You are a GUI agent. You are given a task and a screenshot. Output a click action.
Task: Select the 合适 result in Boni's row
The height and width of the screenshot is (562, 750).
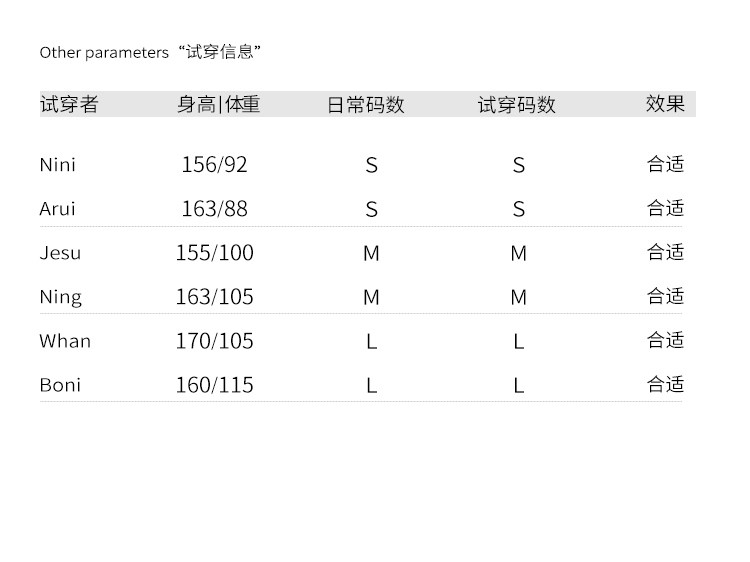(665, 384)
